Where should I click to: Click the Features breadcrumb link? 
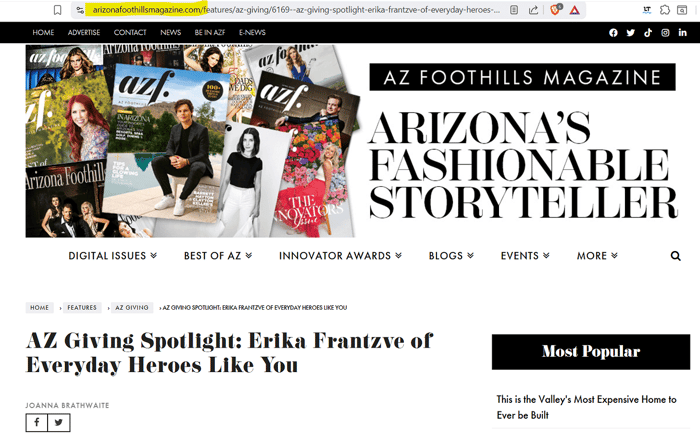pyautogui.click(x=82, y=308)
